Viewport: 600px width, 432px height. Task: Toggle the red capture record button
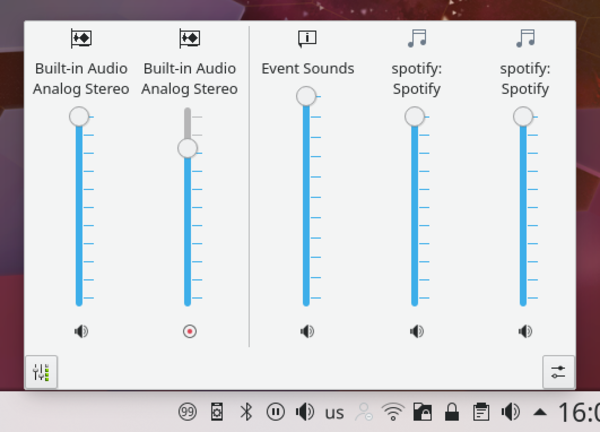[x=189, y=331]
